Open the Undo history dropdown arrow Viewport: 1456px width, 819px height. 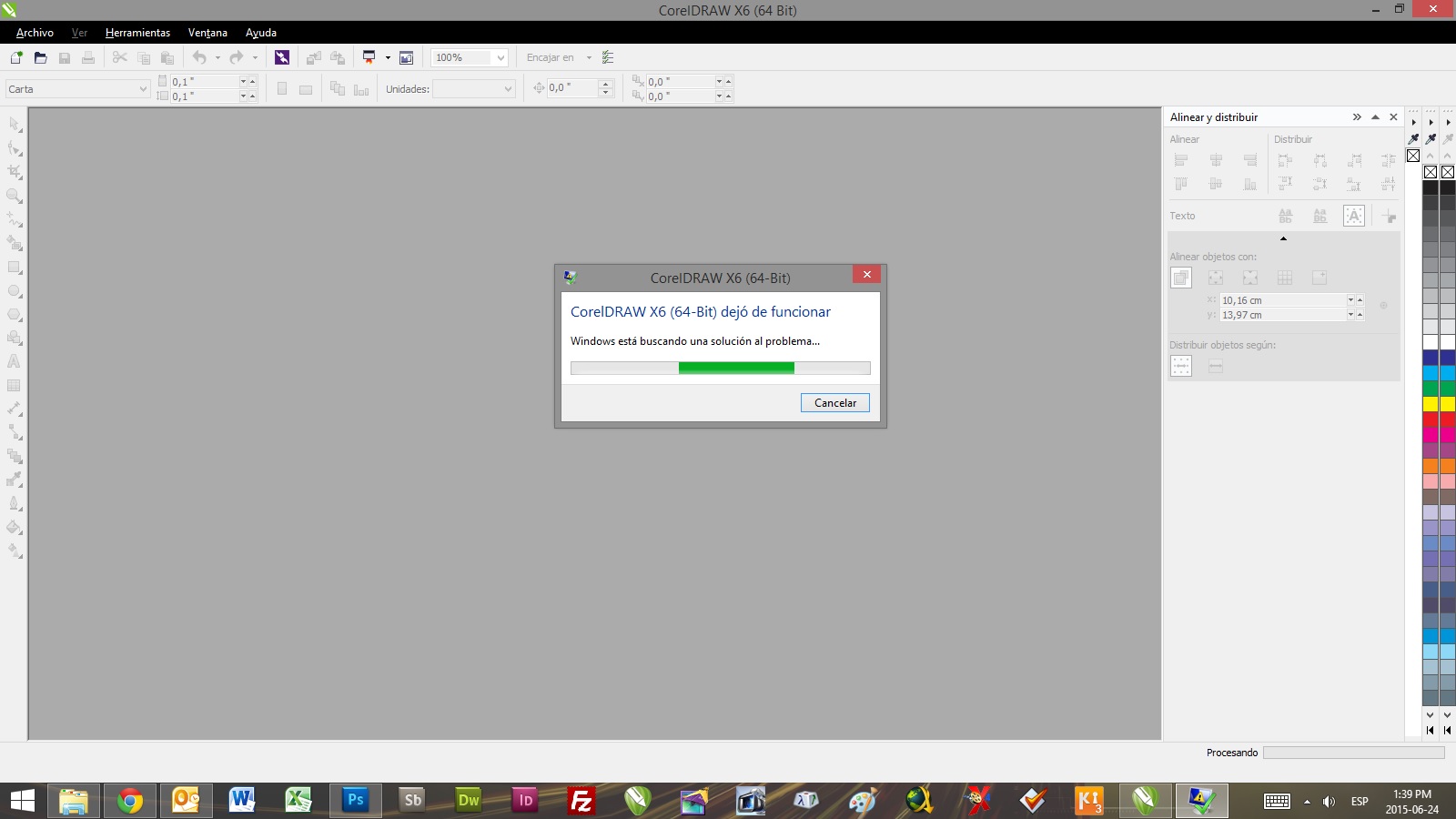click(x=217, y=57)
